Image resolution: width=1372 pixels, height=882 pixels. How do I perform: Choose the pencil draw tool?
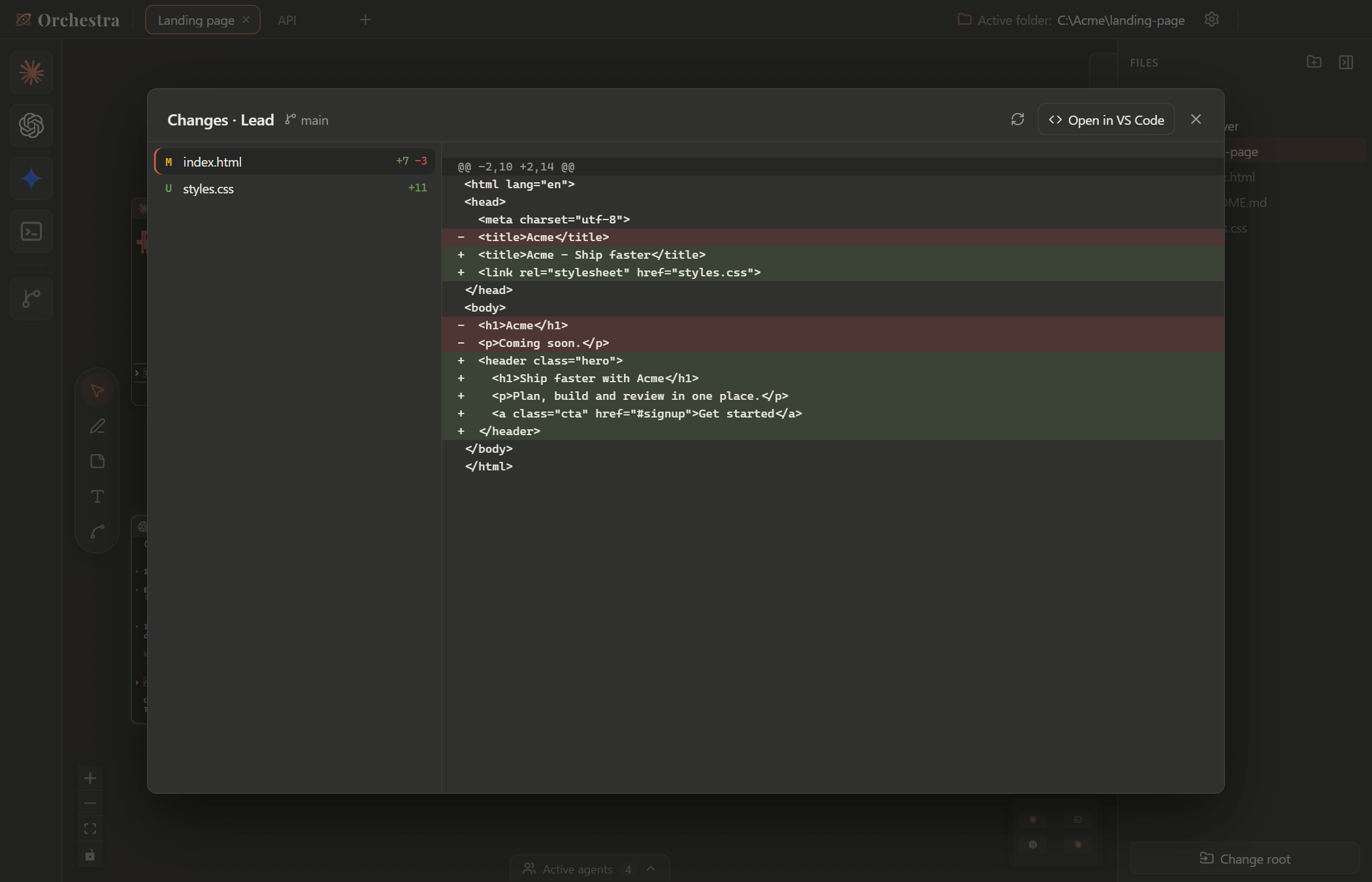[97, 426]
